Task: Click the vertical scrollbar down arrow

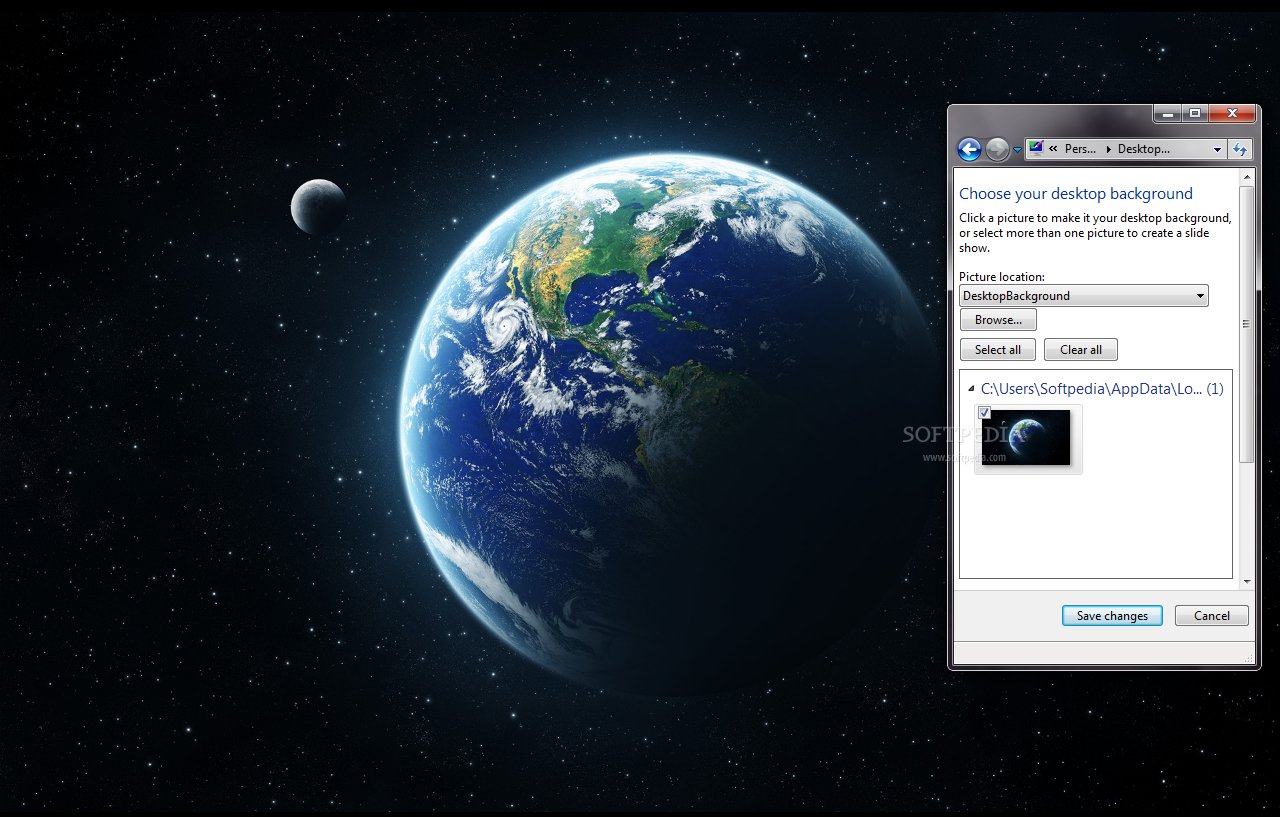Action: coord(1246,581)
